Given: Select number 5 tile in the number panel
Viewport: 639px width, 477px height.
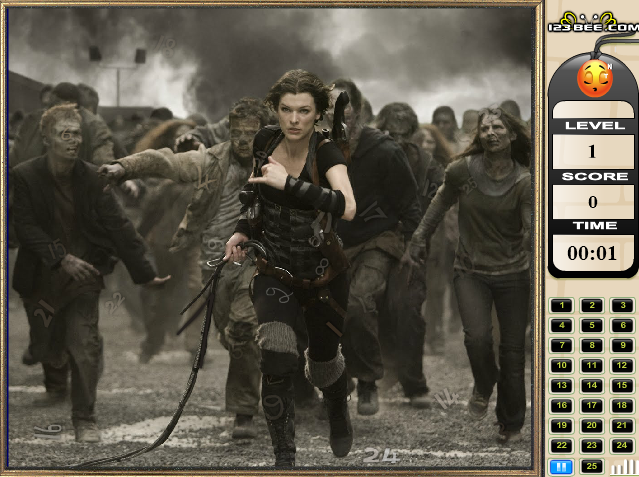Looking at the screenshot, I should [x=592, y=325].
